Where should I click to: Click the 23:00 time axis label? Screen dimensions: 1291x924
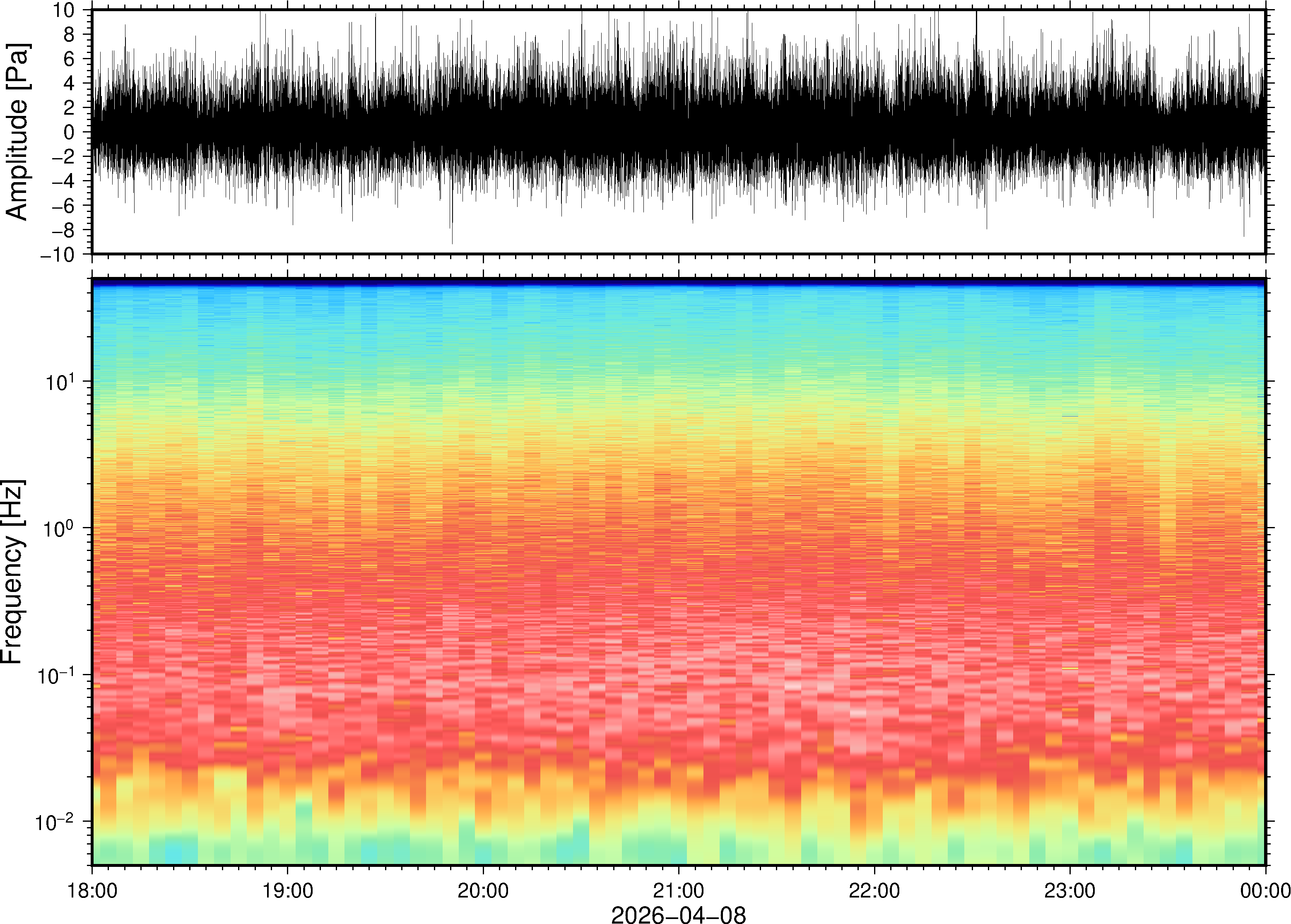(x=1069, y=890)
